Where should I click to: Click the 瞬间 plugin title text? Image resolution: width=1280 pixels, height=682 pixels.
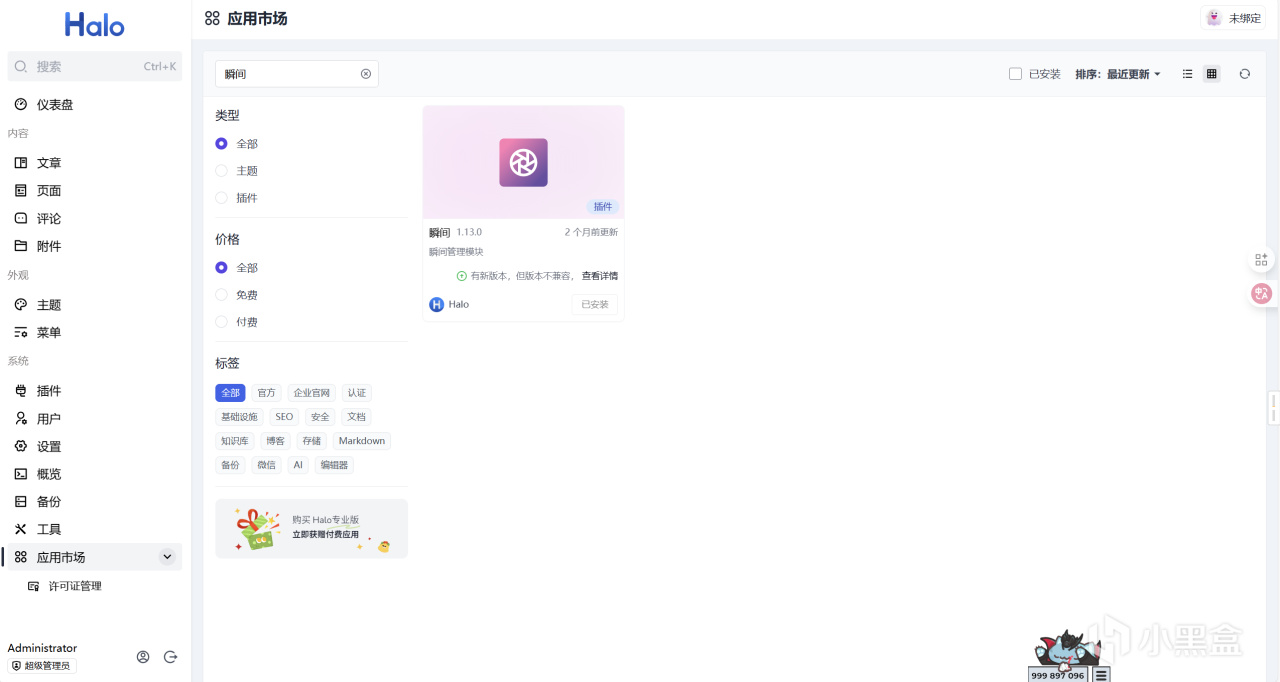click(x=440, y=232)
